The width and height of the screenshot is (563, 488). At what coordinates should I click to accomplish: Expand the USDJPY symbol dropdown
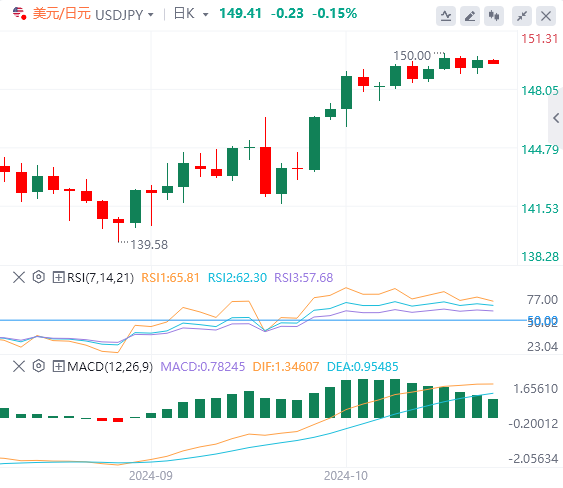pyautogui.click(x=151, y=15)
